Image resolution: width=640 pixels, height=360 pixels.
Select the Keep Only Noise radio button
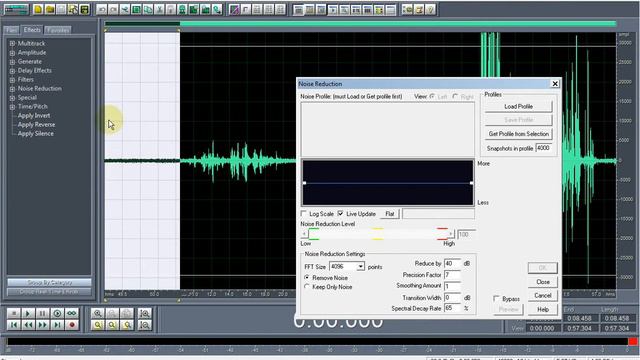pos(307,287)
